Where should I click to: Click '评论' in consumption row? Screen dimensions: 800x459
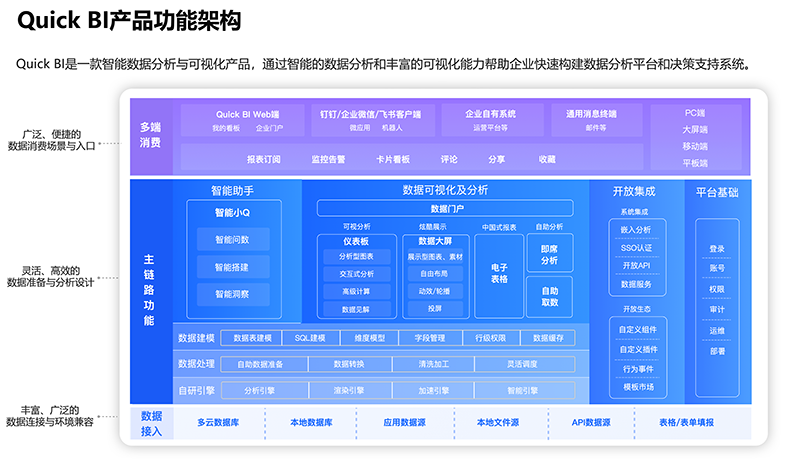(x=449, y=160)
